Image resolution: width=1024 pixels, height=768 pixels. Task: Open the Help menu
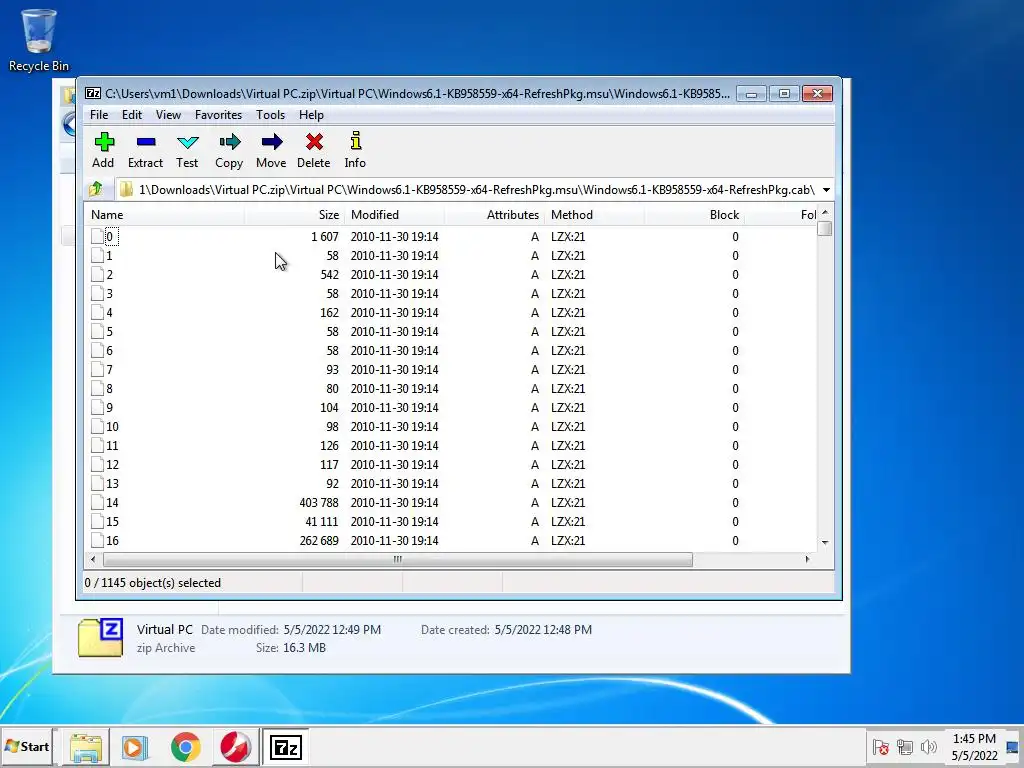point(312,115)
